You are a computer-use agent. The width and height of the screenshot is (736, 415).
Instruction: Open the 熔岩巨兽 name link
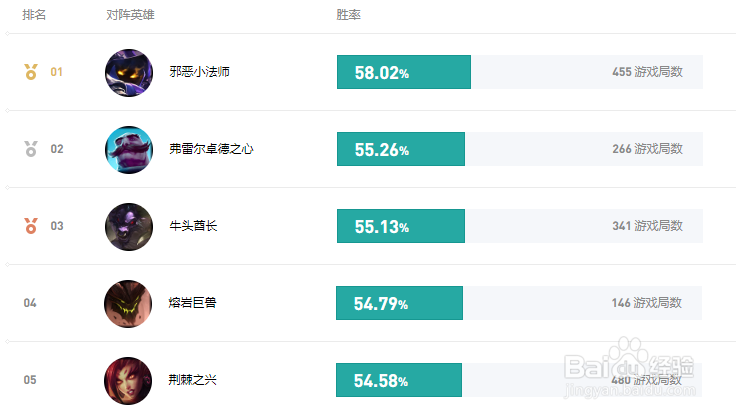coord(192,303)
